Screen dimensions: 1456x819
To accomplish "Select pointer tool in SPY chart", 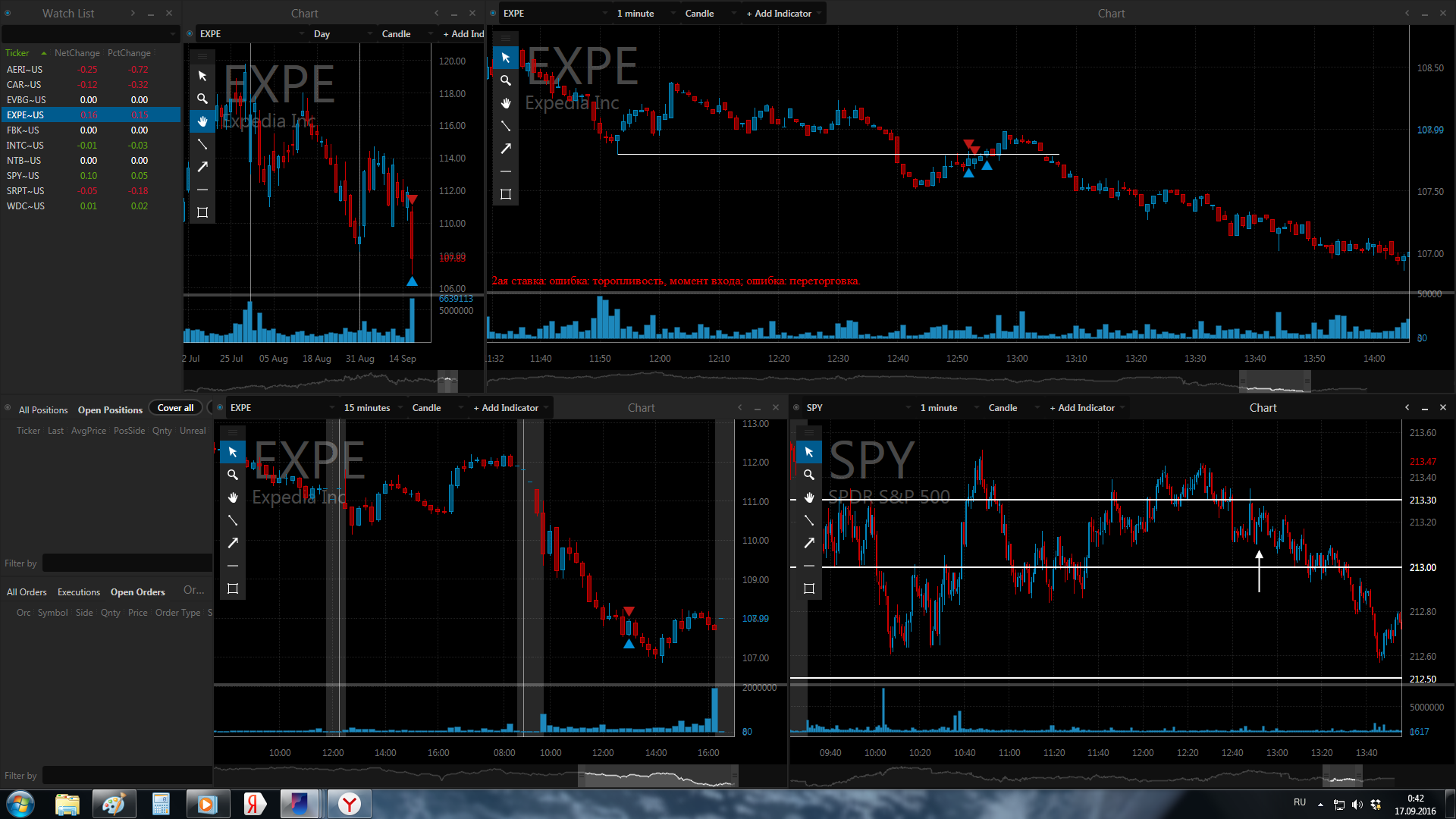I will coord(809,452).
